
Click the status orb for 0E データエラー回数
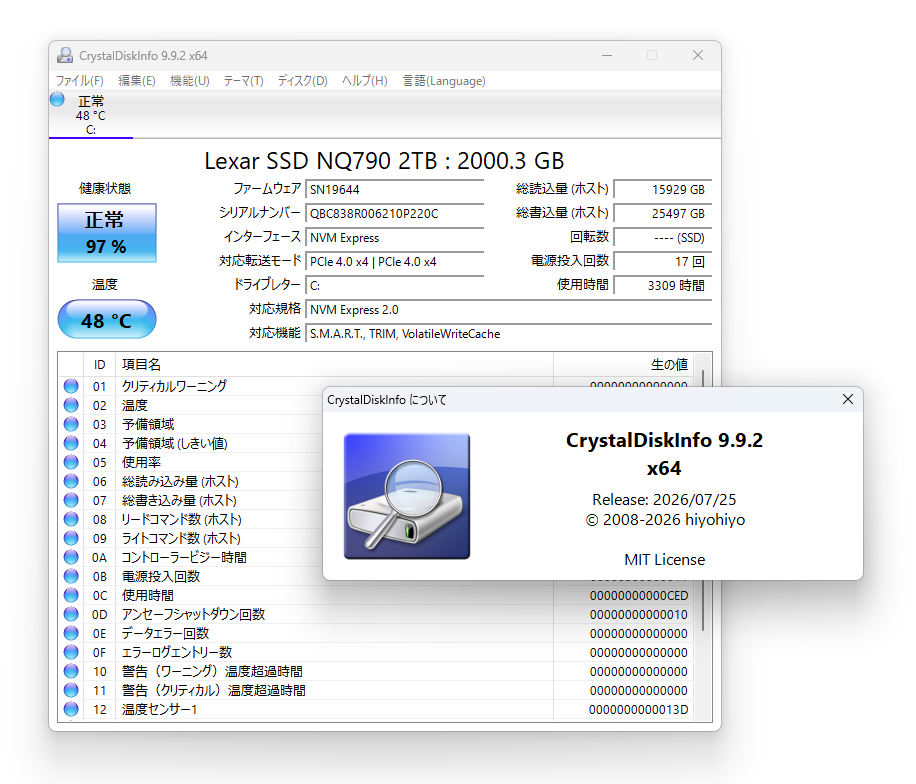[71, 633]
